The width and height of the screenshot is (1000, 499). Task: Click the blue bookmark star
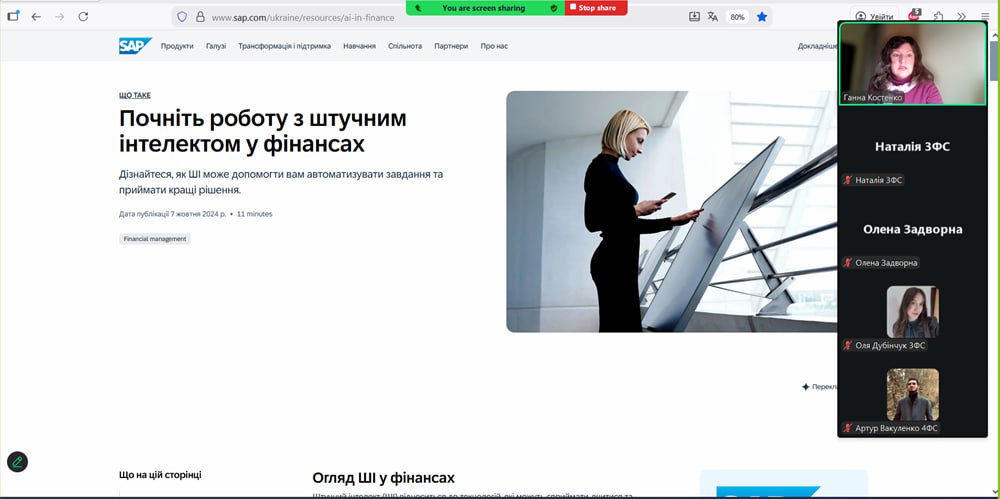[x=762, y=17]
